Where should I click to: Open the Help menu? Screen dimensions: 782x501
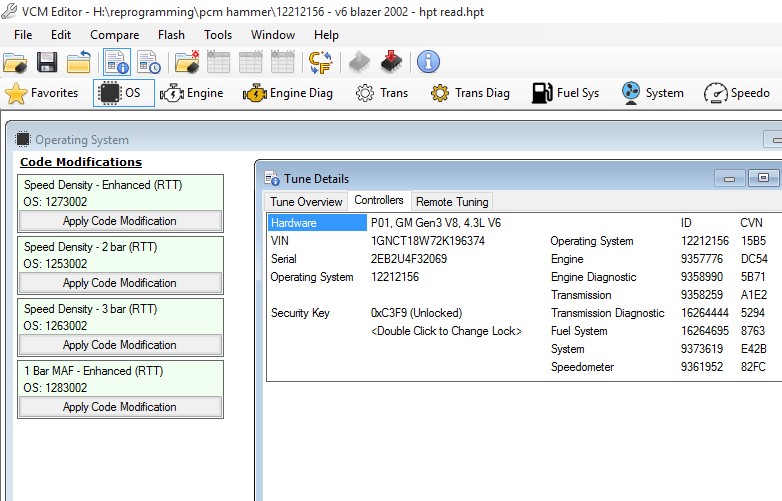pos(326,35)
